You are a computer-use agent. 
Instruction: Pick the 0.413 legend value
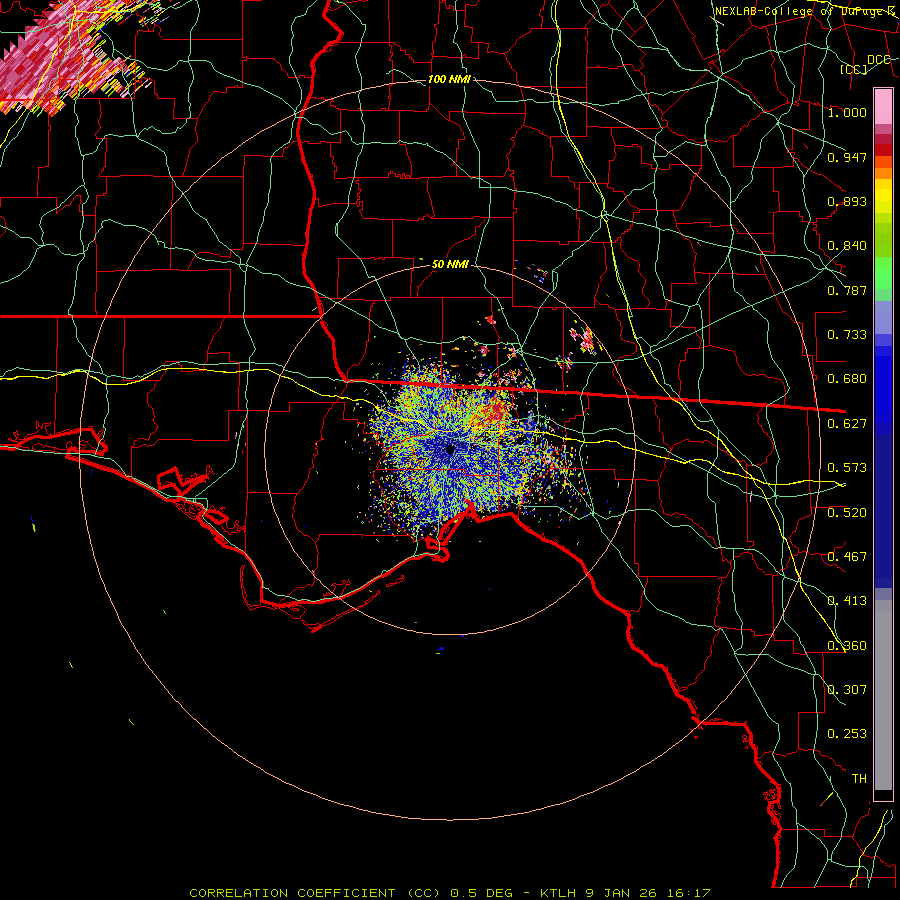tap(847, 601)
